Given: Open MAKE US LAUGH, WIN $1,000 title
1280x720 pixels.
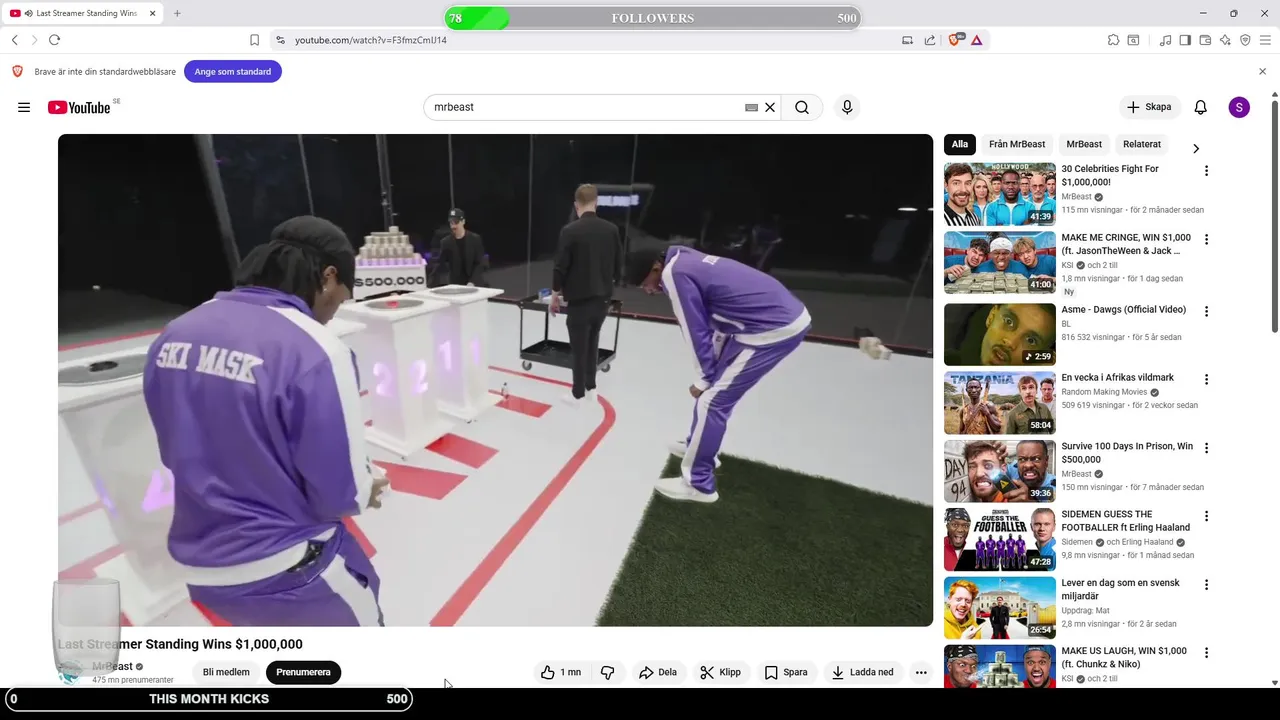Looking at the screenshot, I should coord(1124,657).
